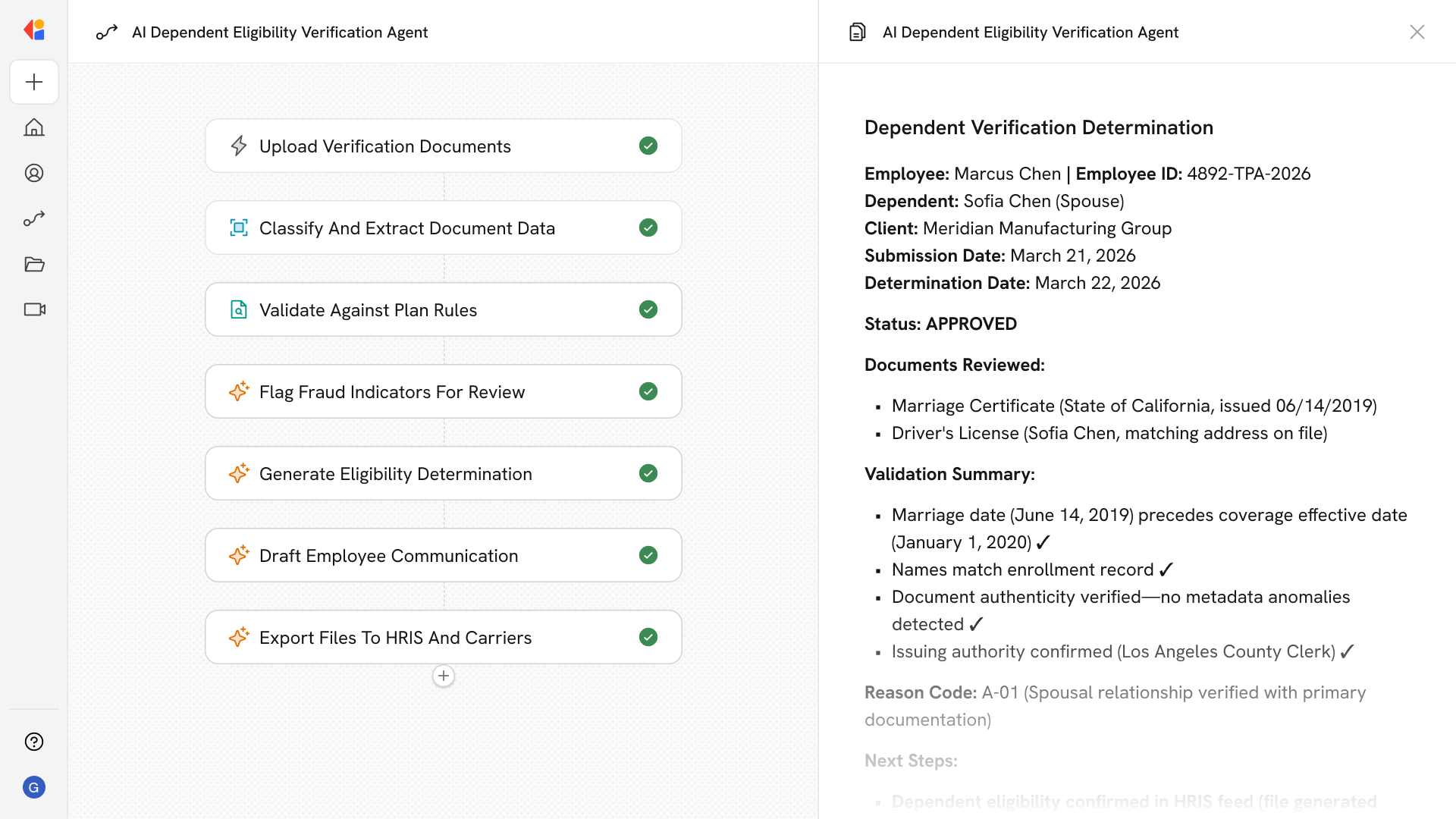The height and width of the screenshot is (819, 1456).
Task: Close the determination document panel
Action: pyautogui.click(x=1417, y=32)
